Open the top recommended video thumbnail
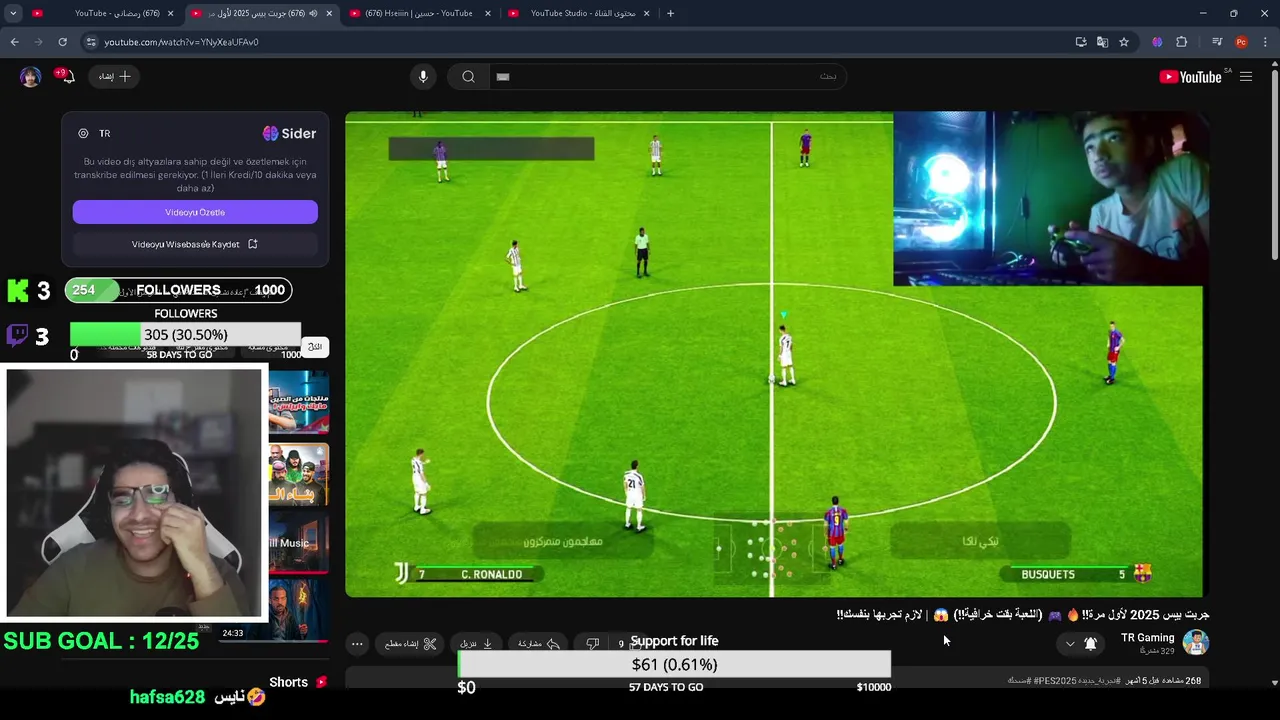This screenshot has height=720, width=1280. click(299, 403)
